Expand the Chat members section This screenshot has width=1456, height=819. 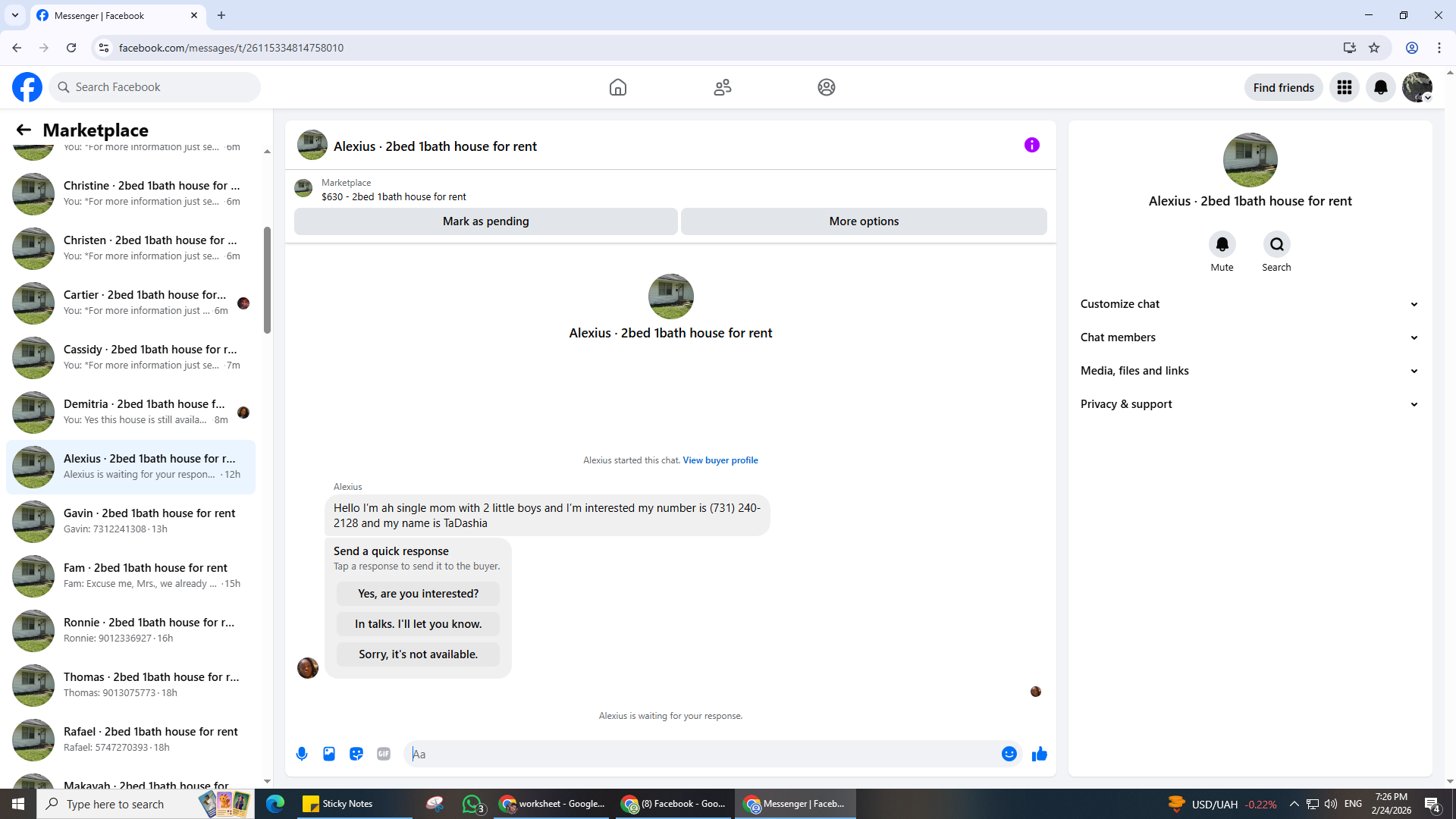(x=1249, y=337)
